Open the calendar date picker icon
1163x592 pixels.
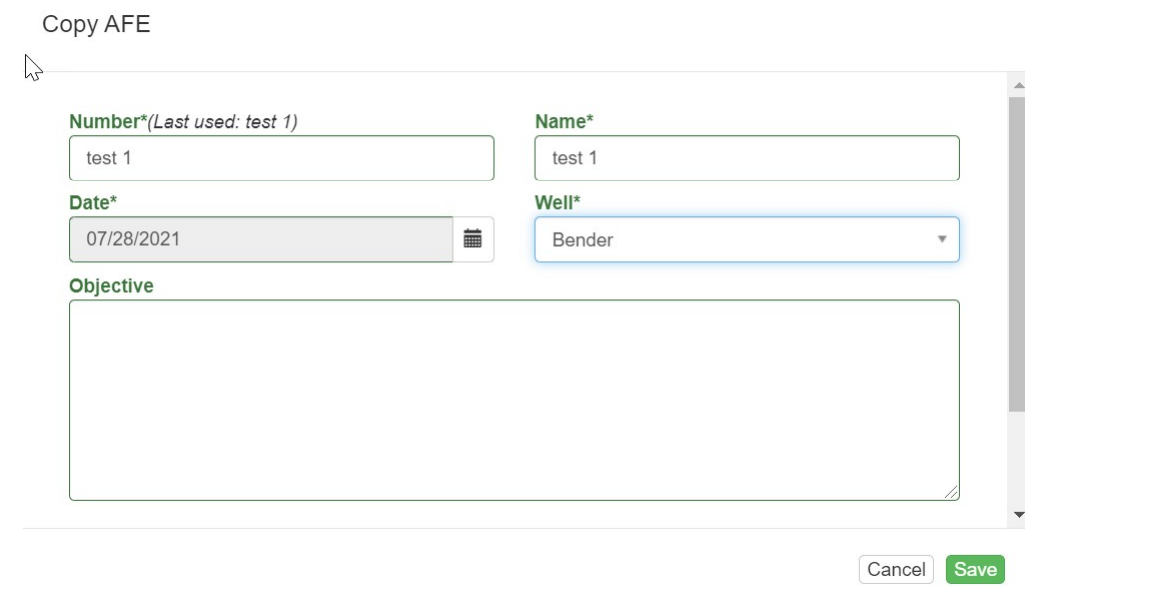coord(473,239)
